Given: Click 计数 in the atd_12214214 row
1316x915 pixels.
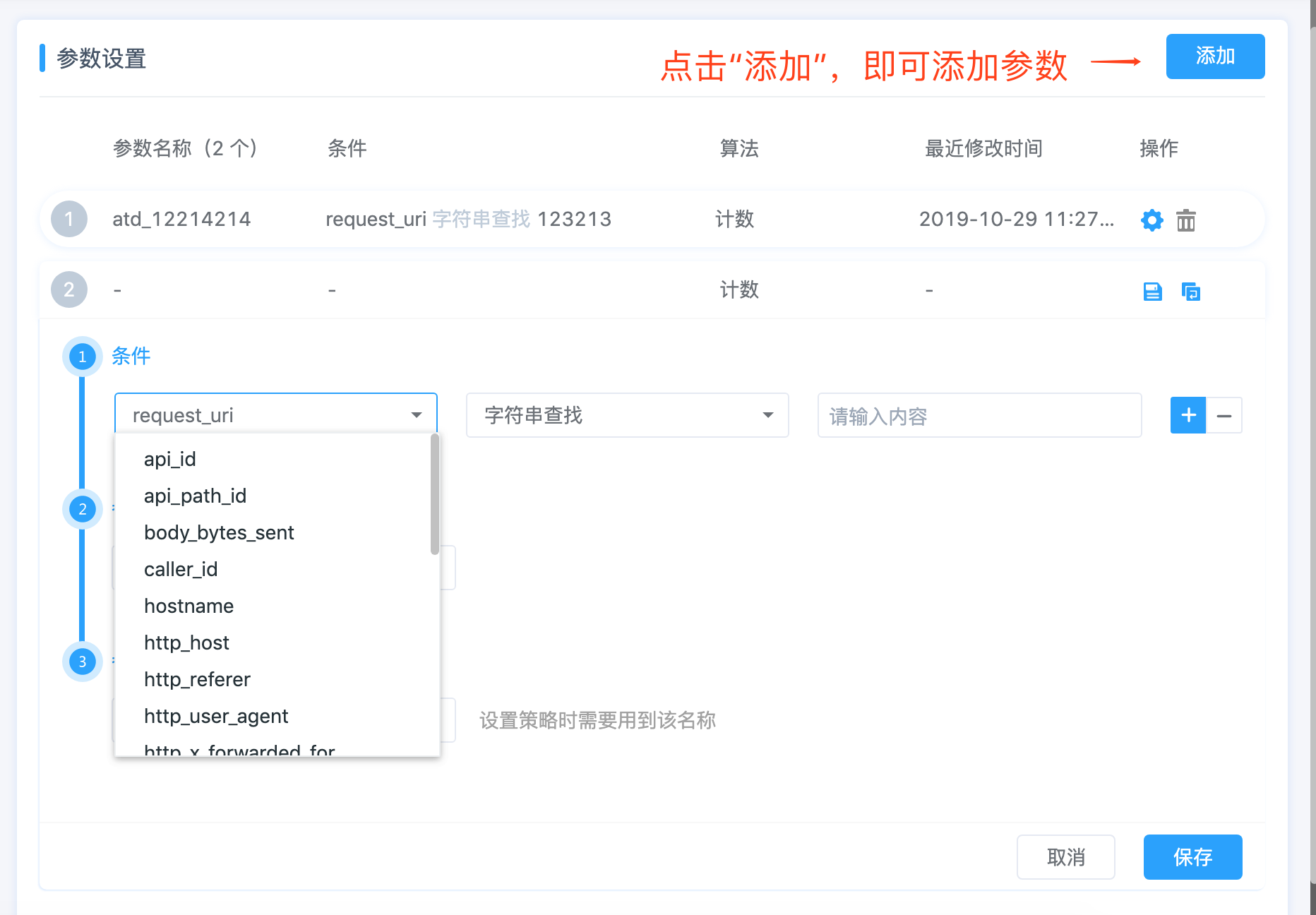Looking at the screenshot, I should click(x=735, y=219).
